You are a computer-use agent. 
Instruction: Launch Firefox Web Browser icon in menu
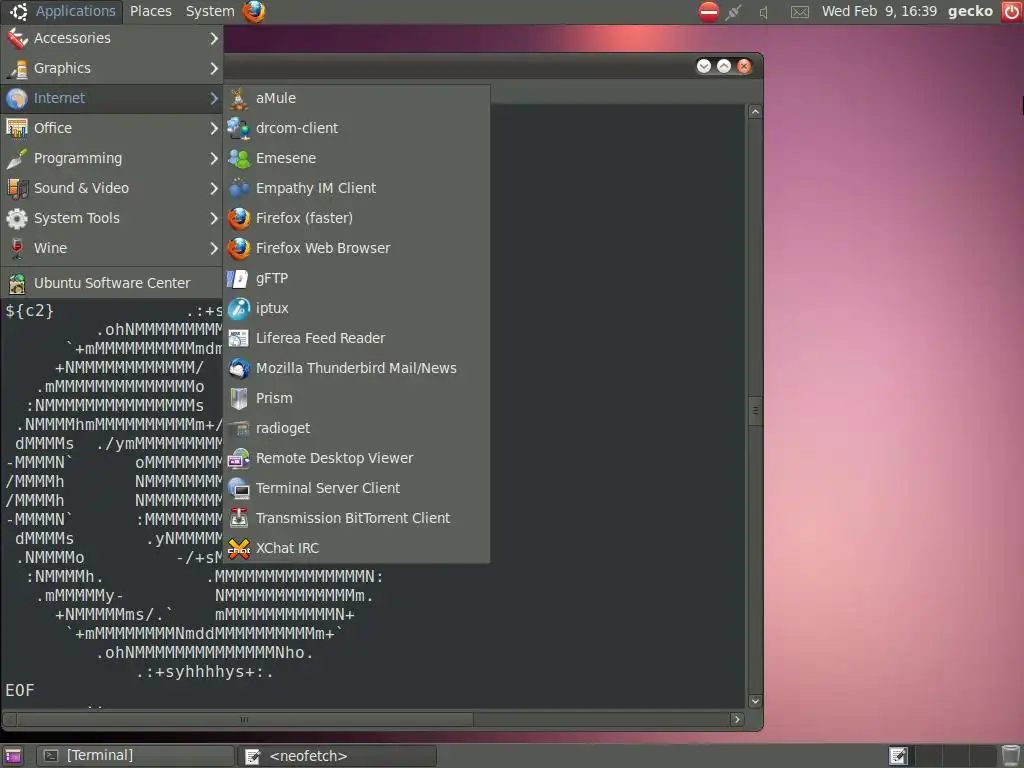(238, 248)
